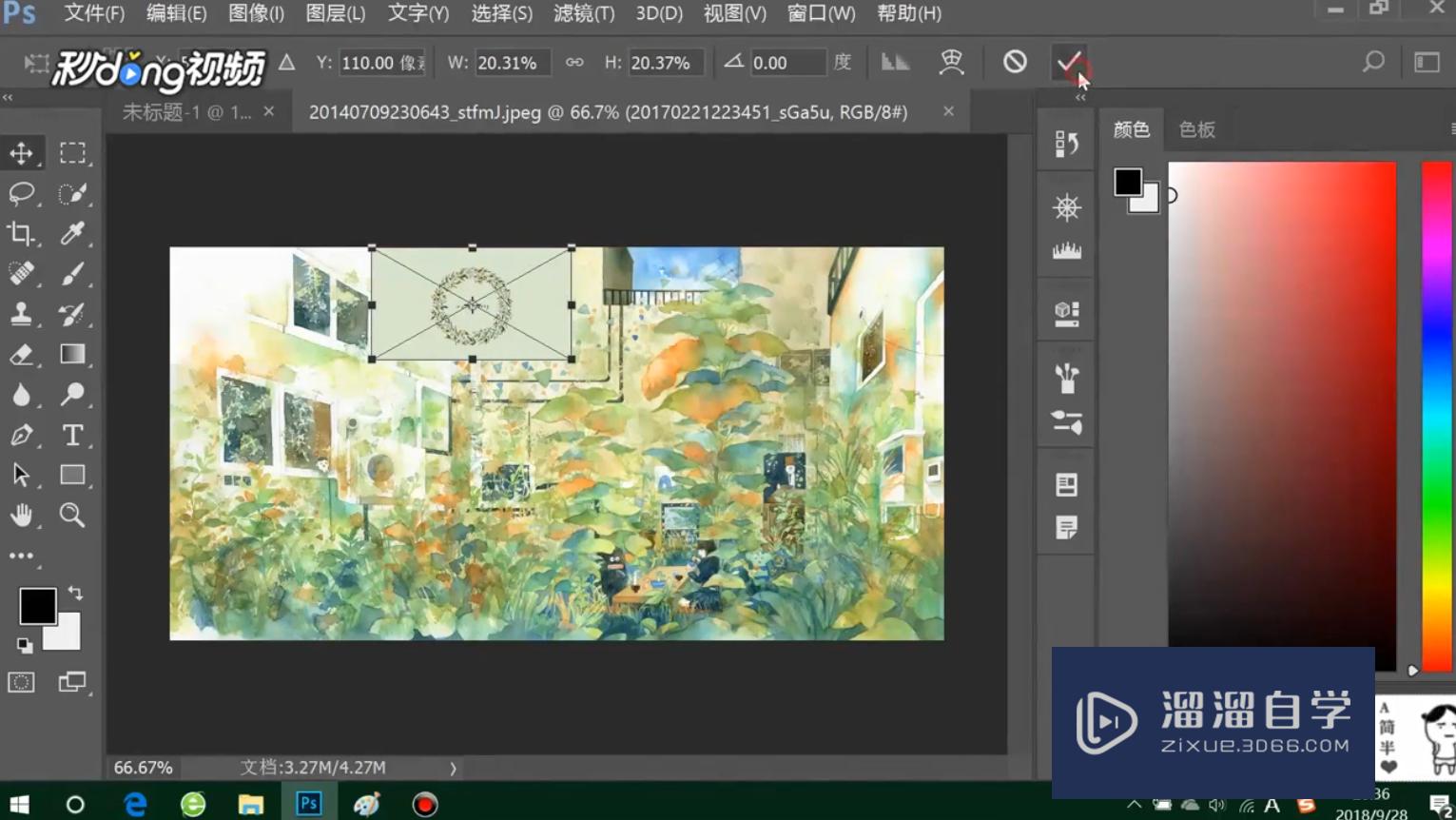Toggle Quick Mask mode
The width and height of the screenshot is (1456, 820).
click(21, 682)
